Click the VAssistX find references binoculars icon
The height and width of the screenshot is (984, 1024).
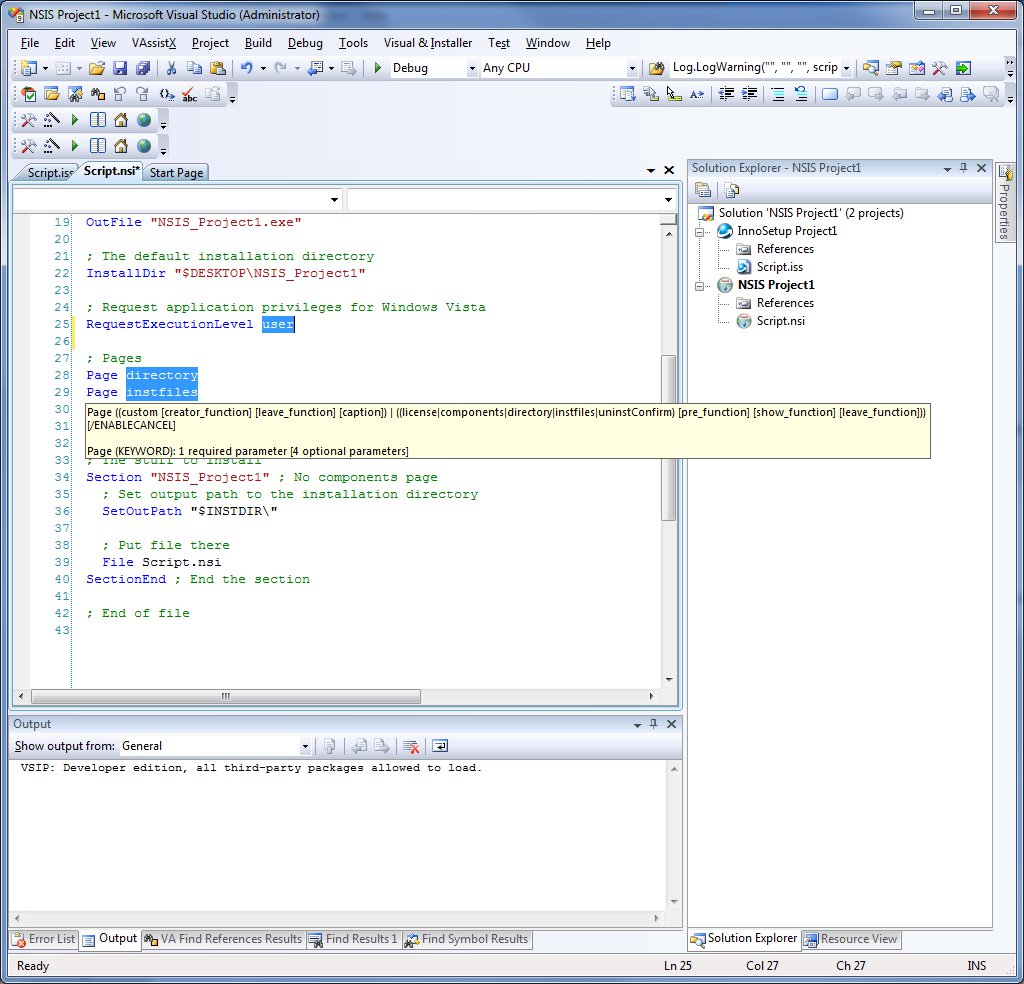coord(97,95)
